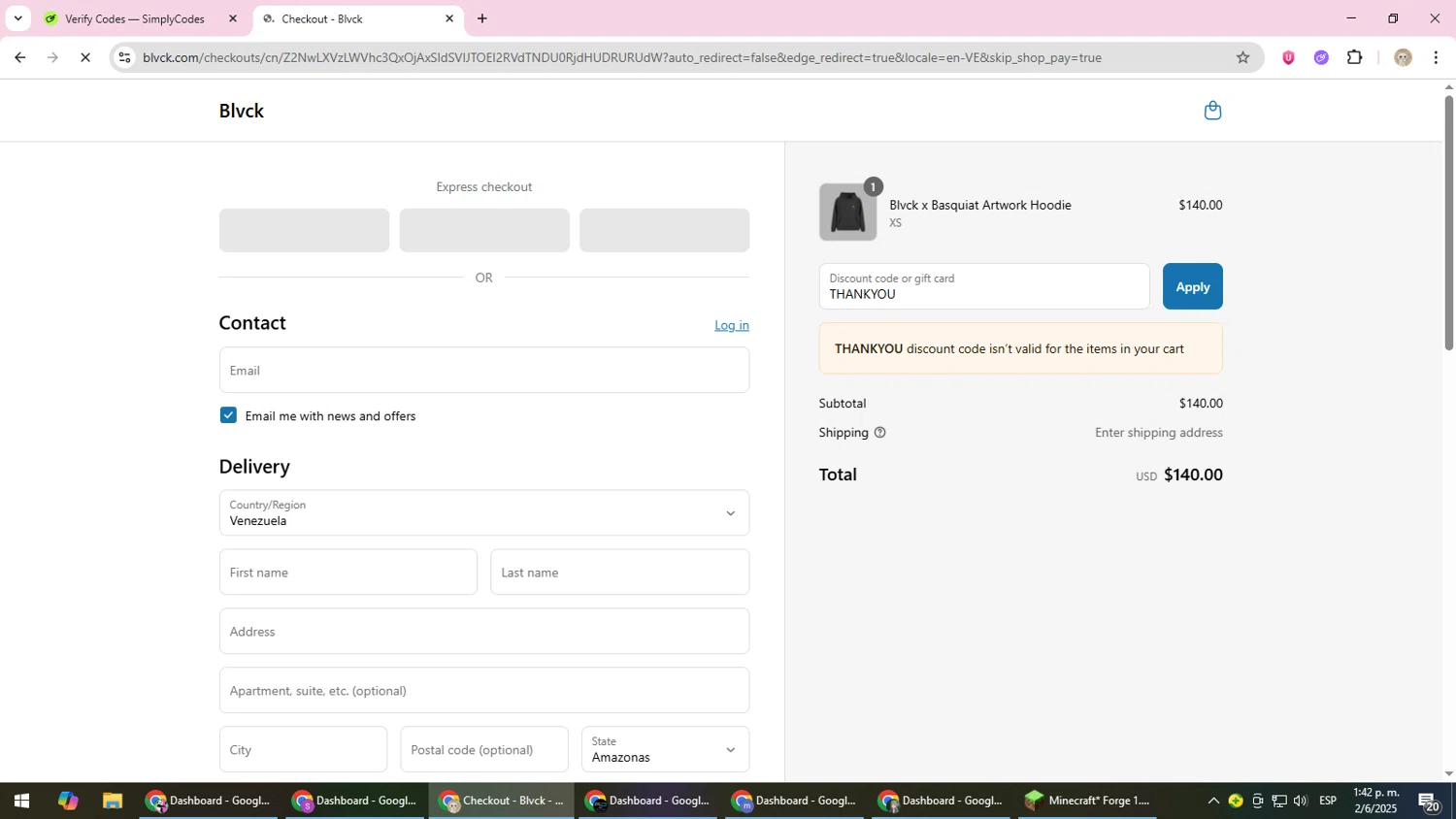The width and height of the screenshot is (1456, 819).
Task: Open File Explorer from the taskbar
Action: point(113,801)
